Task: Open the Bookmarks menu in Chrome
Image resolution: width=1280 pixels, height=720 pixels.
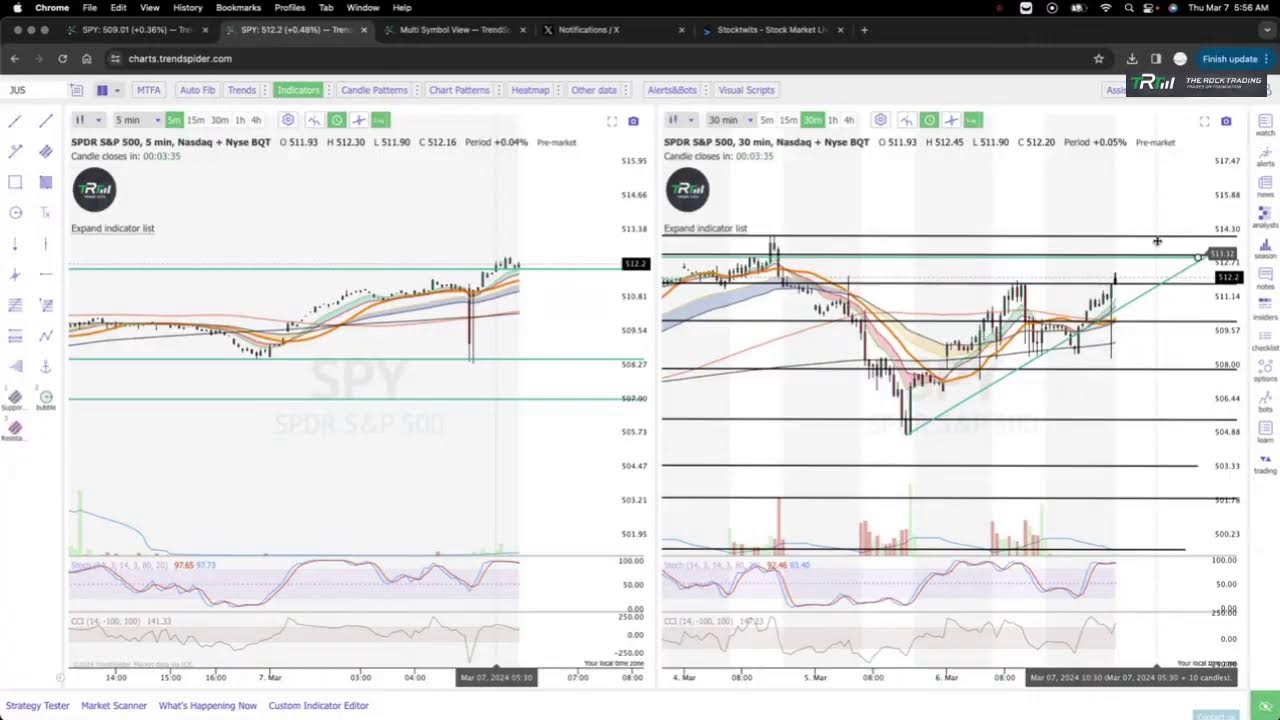Action: pyautogui.click(x=238, y=7)
